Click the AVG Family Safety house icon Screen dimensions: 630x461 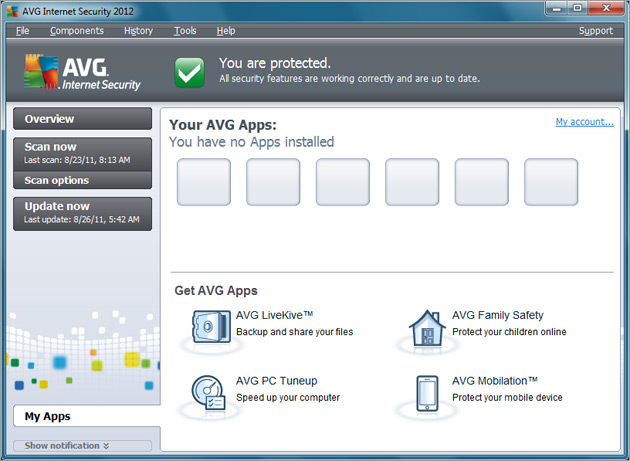pyautogui.click(x=427, y=328)
